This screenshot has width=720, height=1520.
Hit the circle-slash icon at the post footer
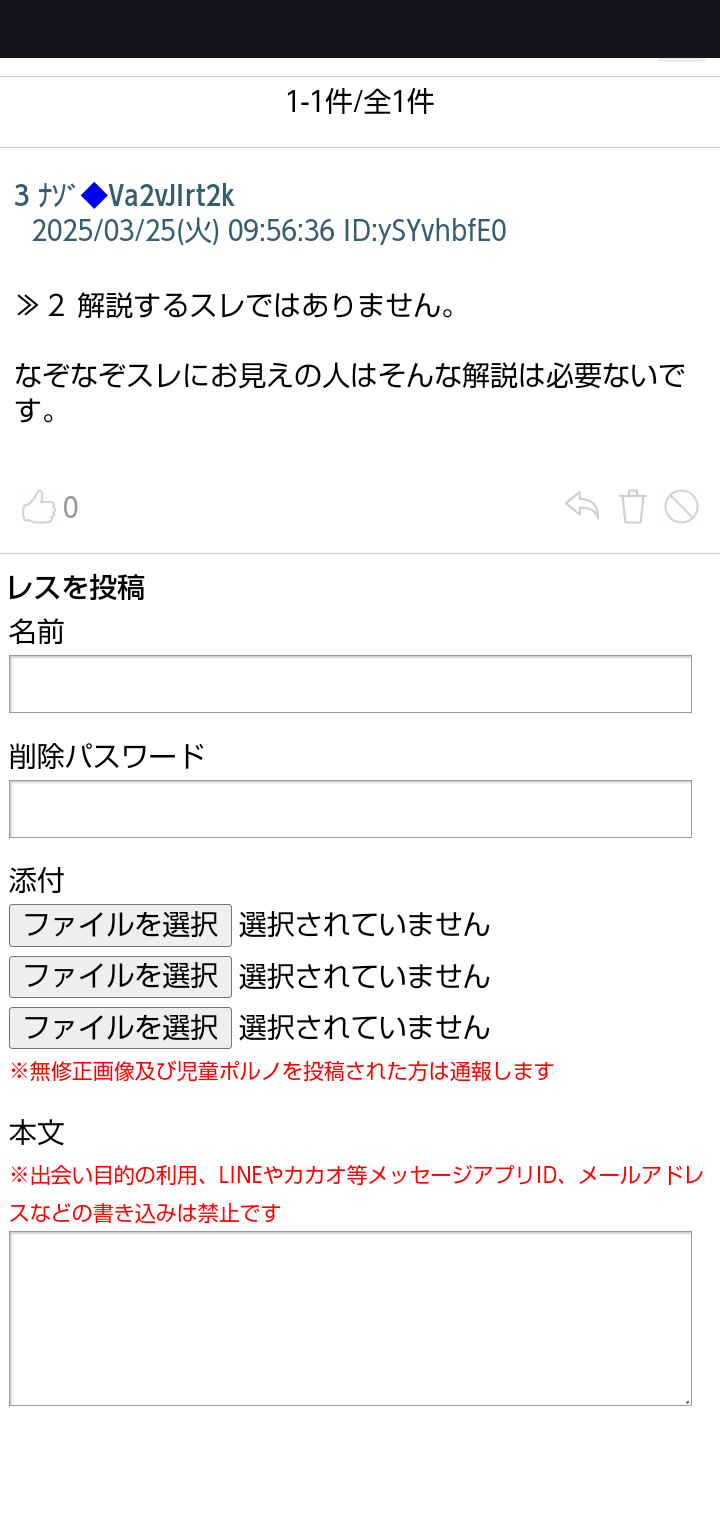[x=681, y=507]
